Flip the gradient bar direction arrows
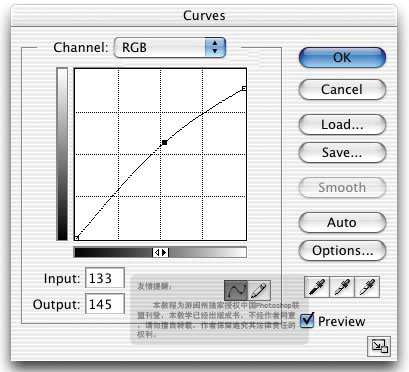Viewport: 409px width, 372px height. [160, 253]
